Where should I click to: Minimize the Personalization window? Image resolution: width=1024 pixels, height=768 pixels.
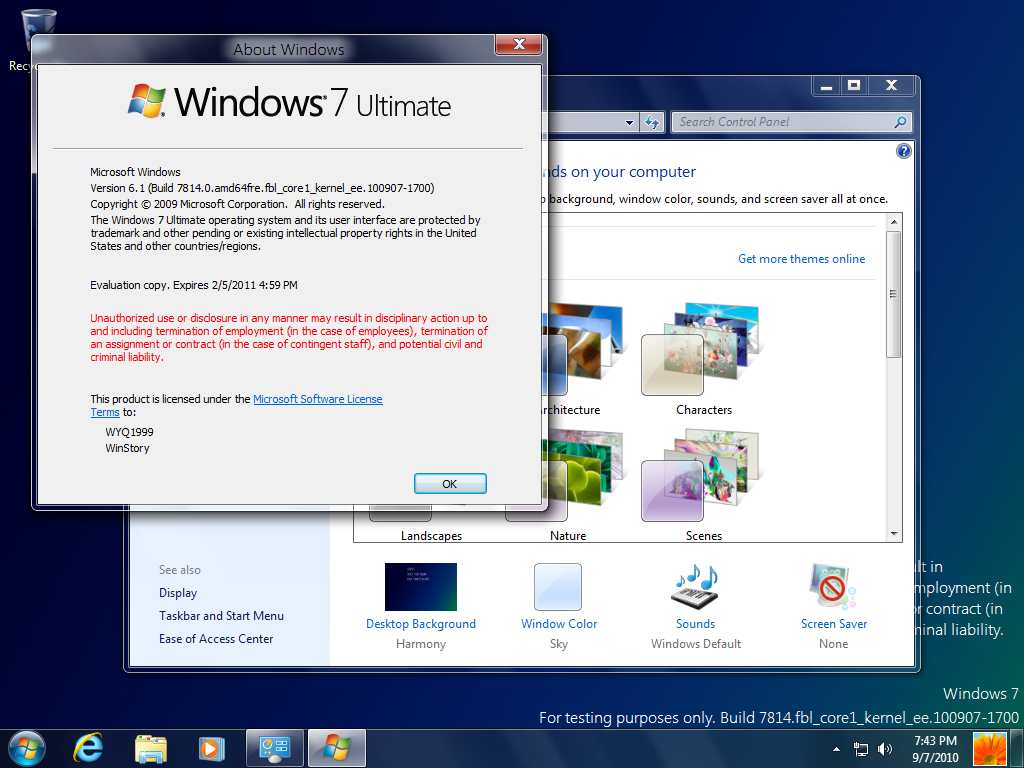pos(826,86)
